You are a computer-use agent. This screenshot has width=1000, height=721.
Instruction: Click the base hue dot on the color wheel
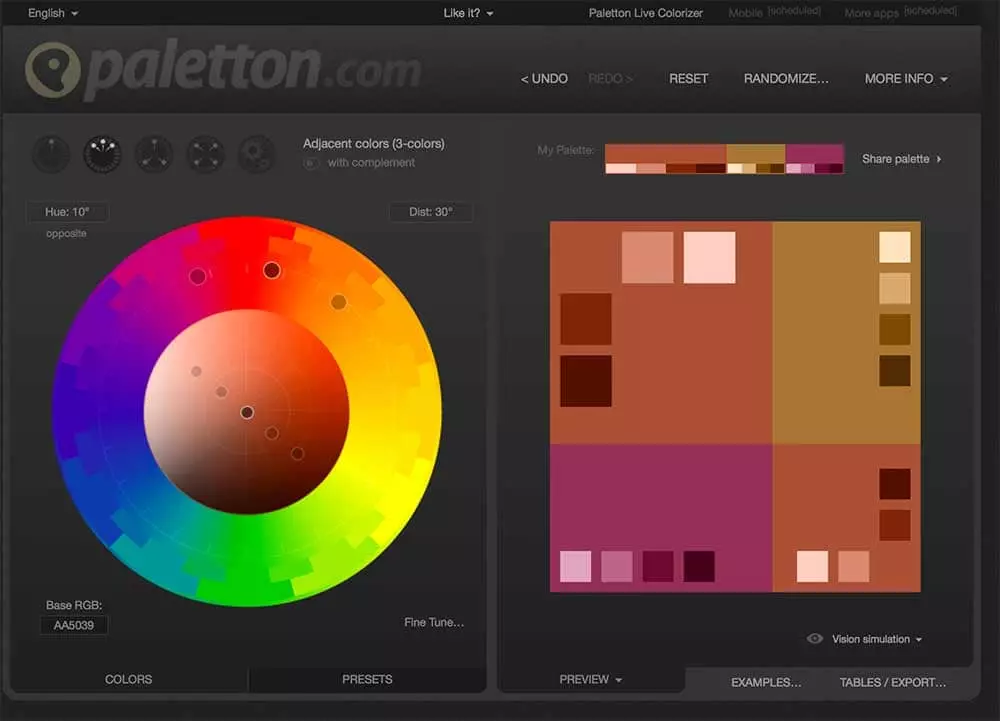(271, 270)
